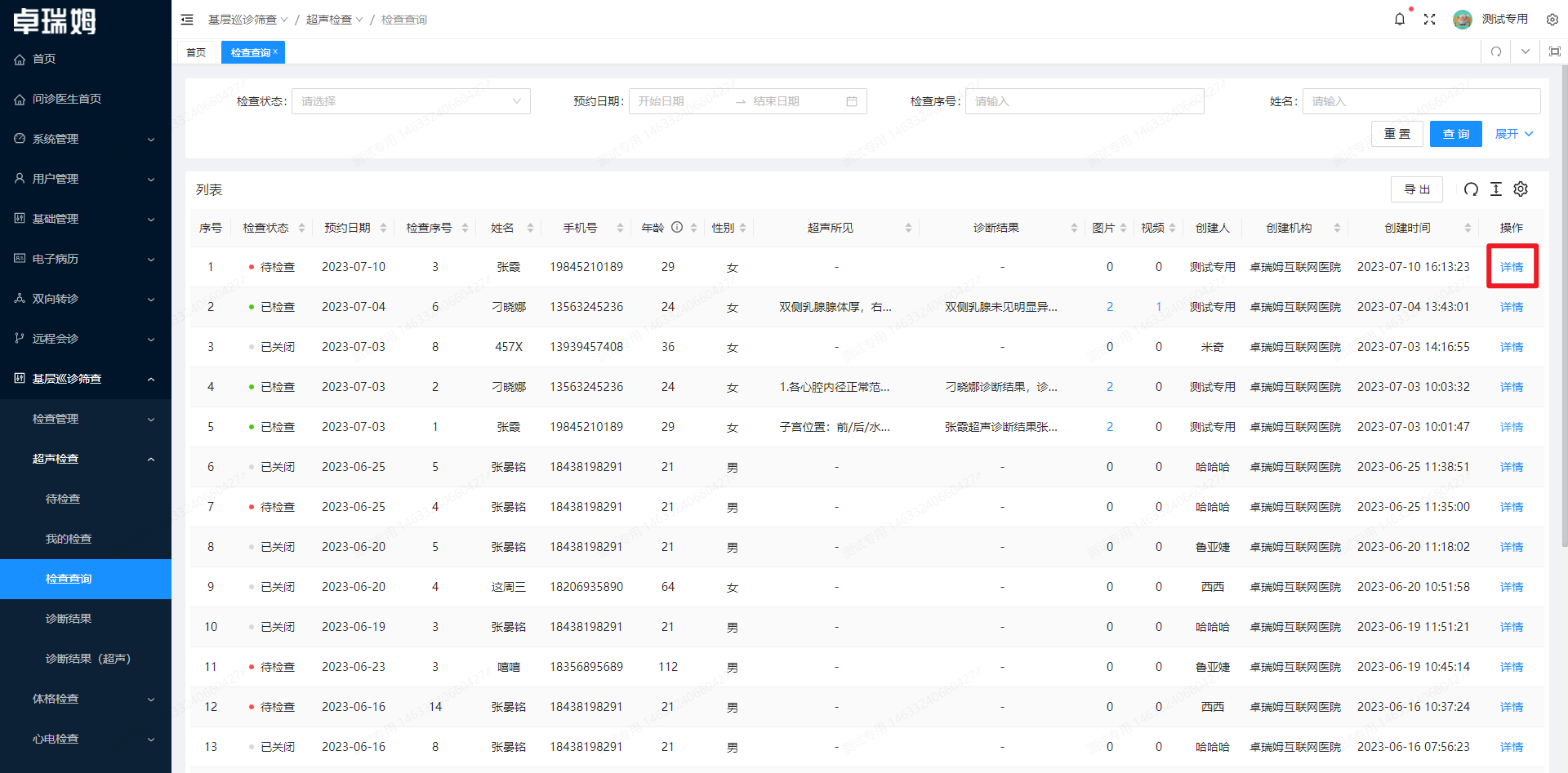
Task: Click video count 1 in row 2
Action: [x=1159, y=307]
